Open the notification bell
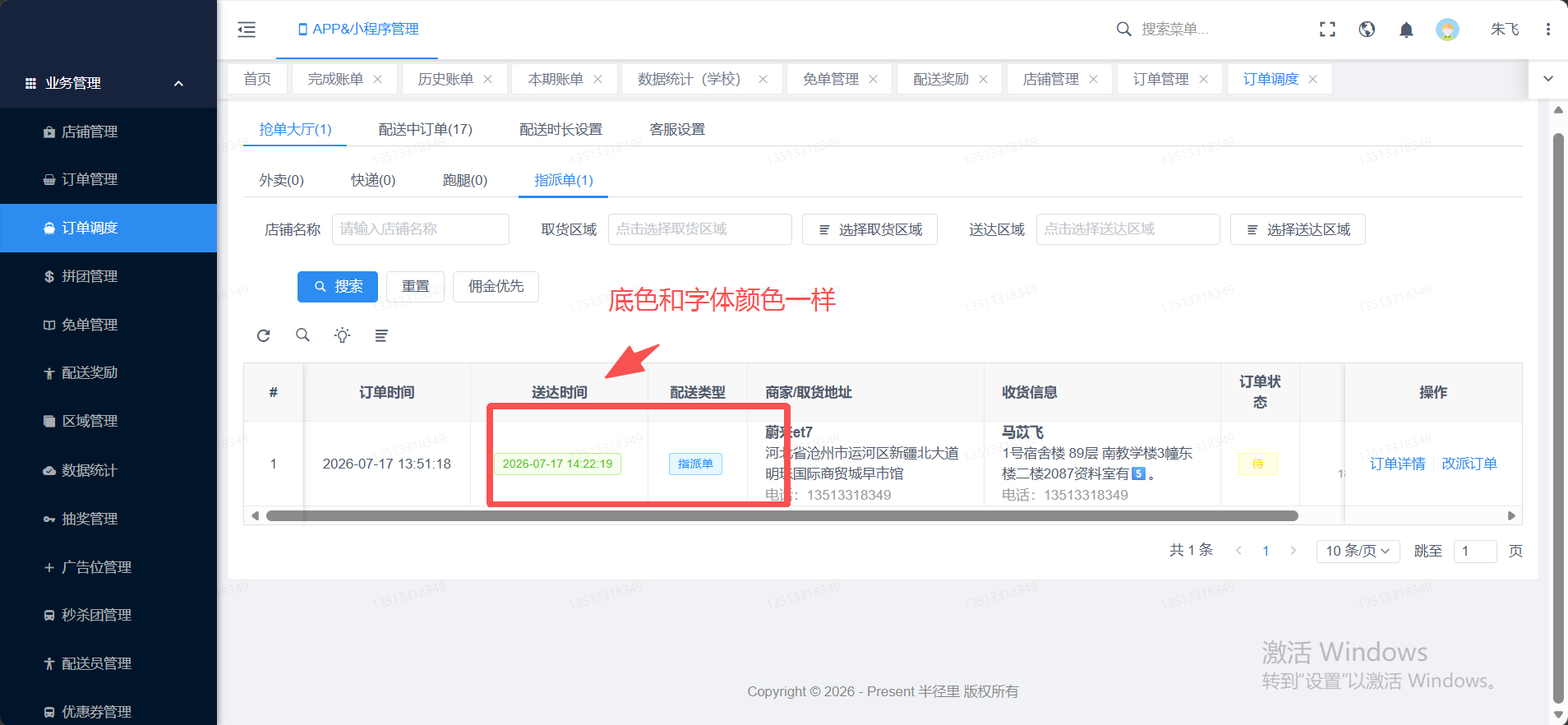Image resolution: width=1568 pixels, height=725 pixels. (1406, 30)
